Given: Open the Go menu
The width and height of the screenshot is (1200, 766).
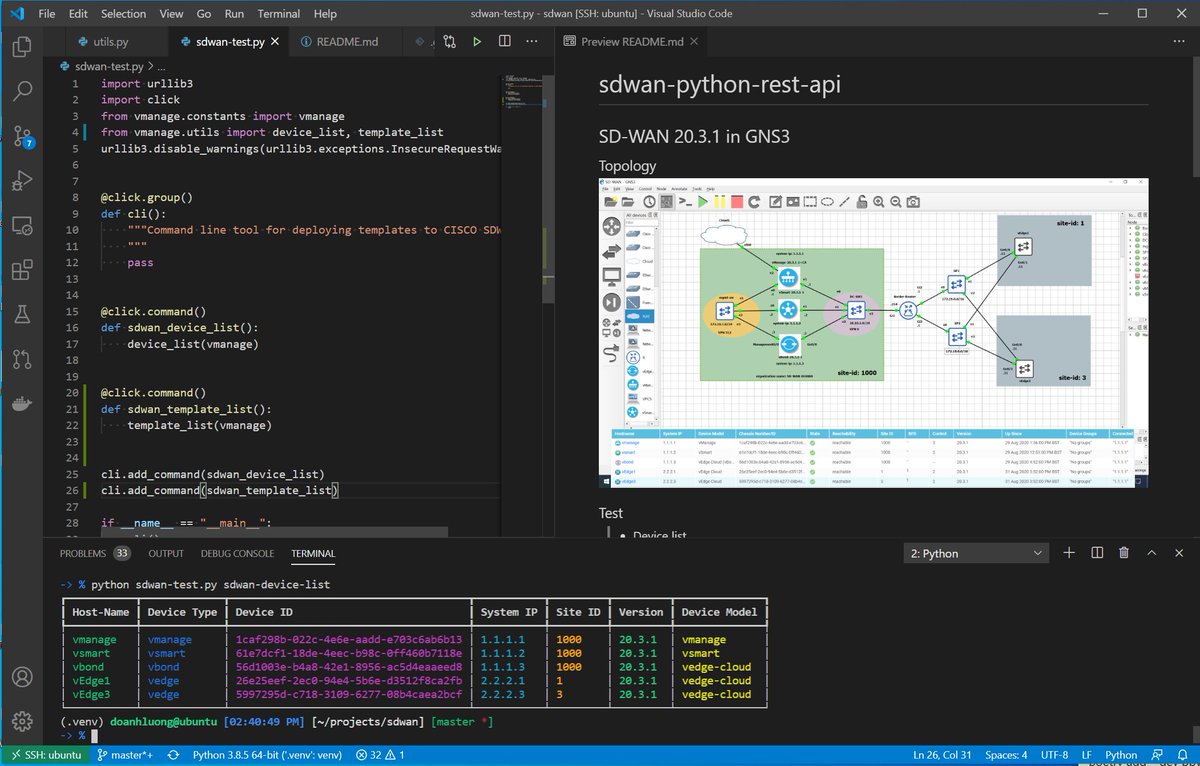Looking at the screenshot, I should coord(204,14).
